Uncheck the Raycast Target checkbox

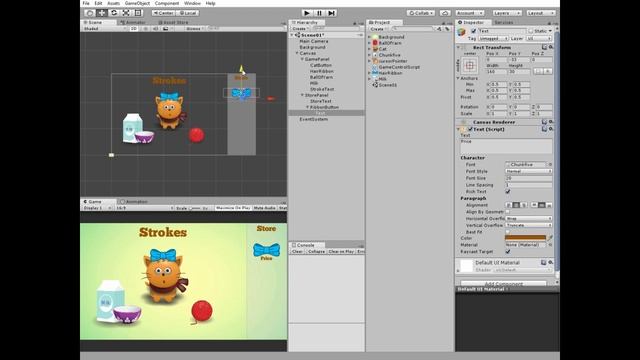click(508, 252)
